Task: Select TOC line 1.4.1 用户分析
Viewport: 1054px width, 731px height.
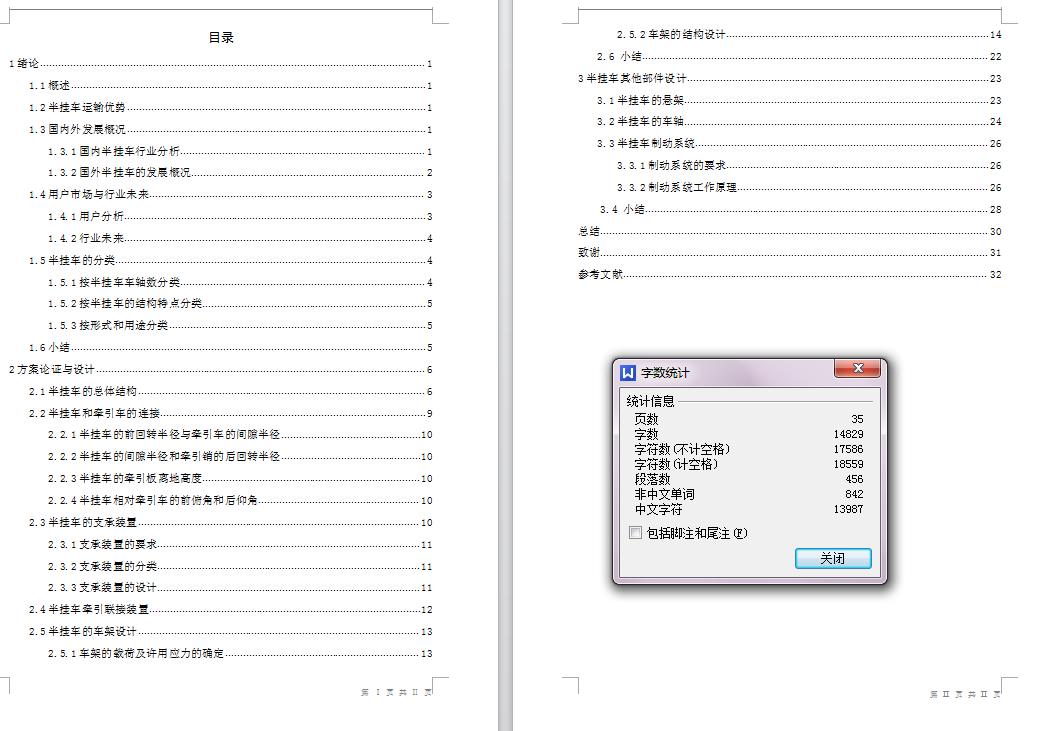Action: [240, 217]
